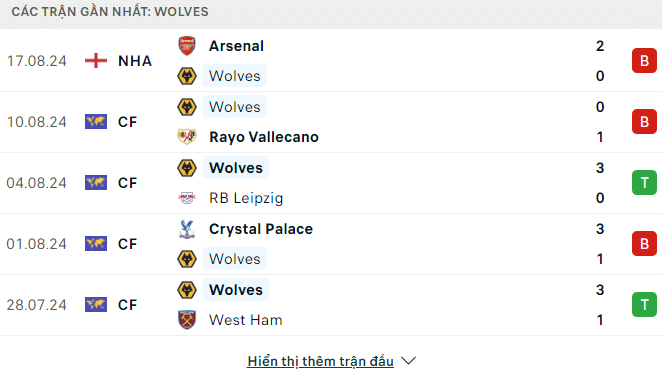Select the Crystal Palace team name

tap(261, 229)
